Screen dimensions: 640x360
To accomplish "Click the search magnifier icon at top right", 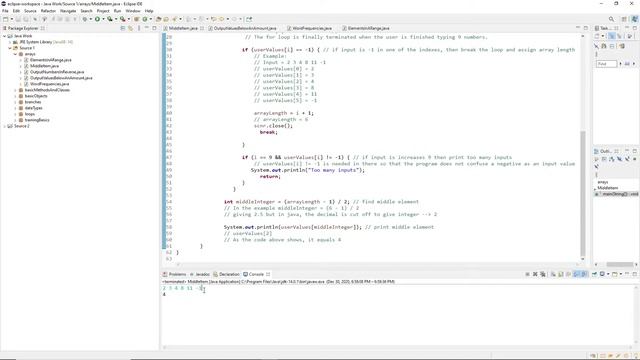I will click(611, 19).
